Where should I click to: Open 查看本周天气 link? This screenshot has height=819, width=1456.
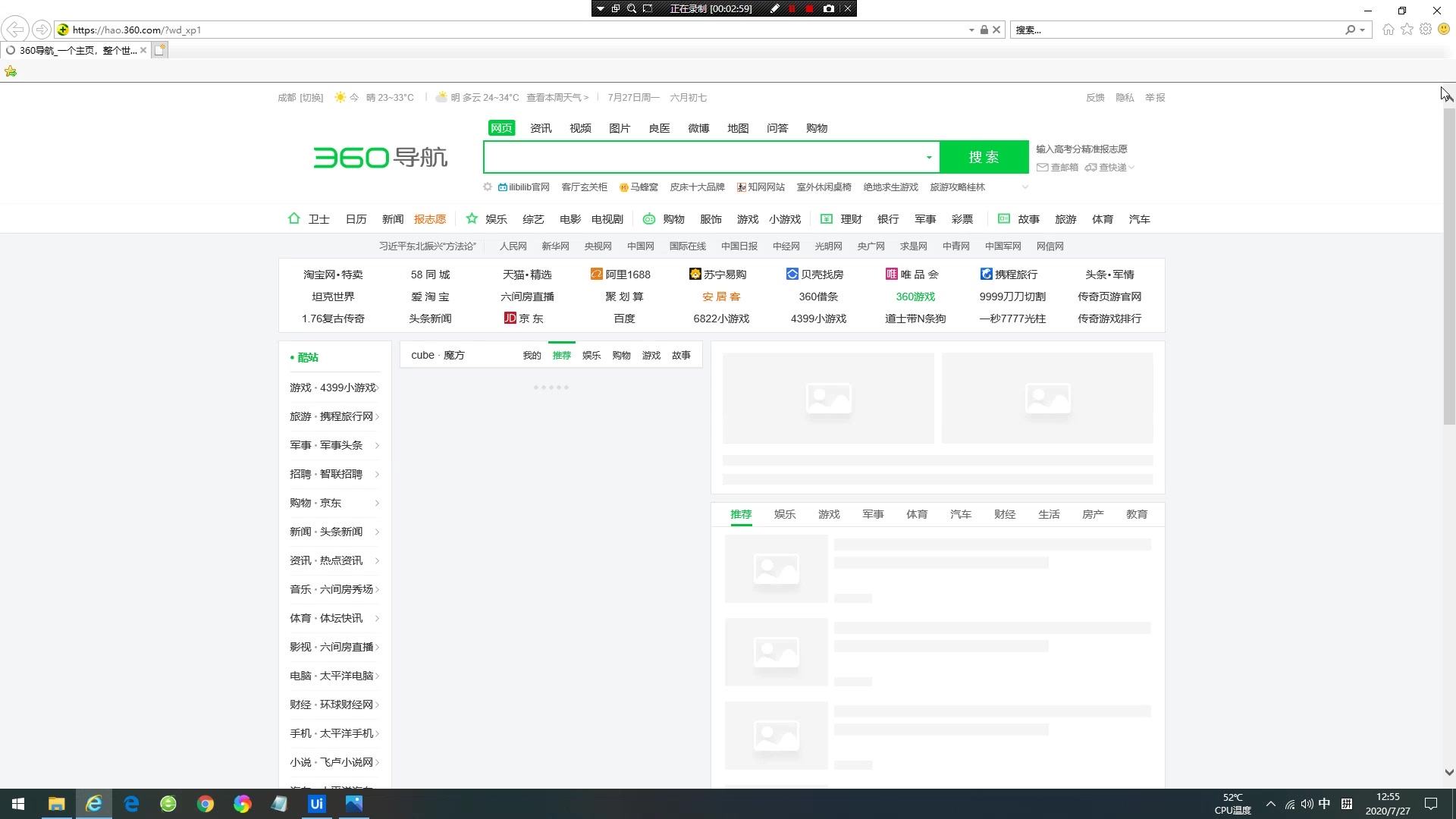pyautogui.click(x=557, y=98)
